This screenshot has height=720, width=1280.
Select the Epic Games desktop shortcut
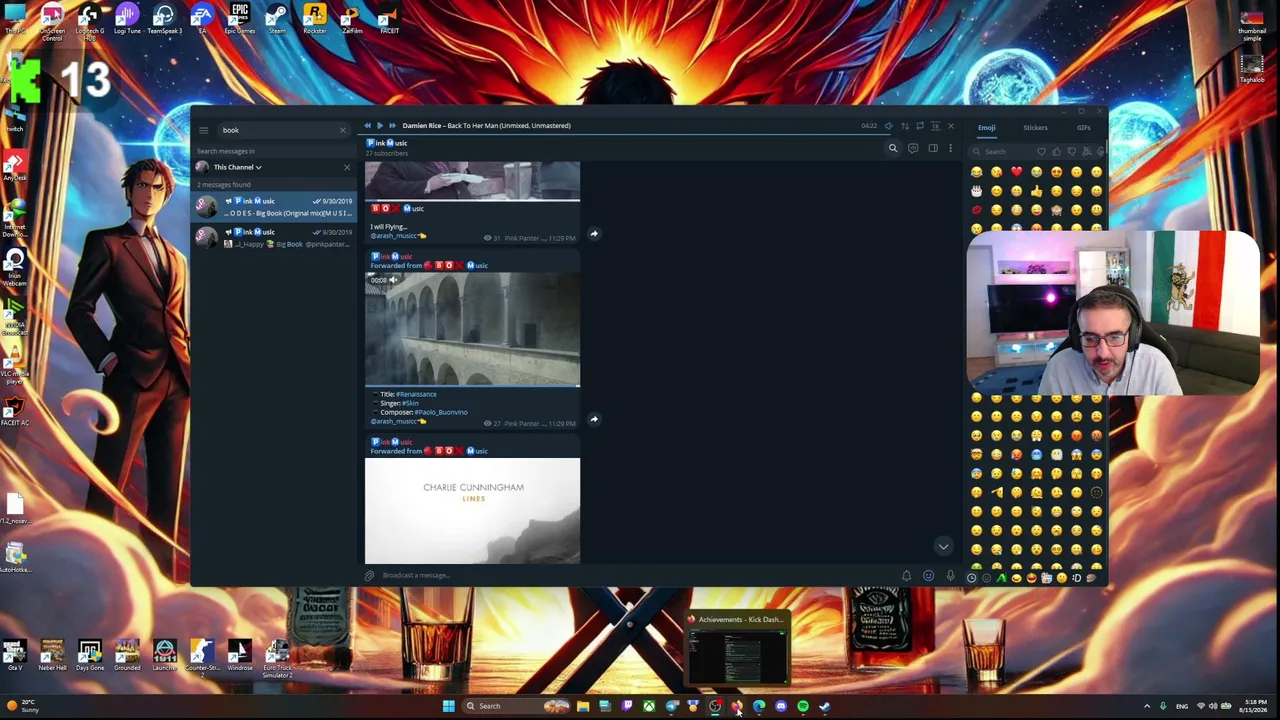click(240, 19)
